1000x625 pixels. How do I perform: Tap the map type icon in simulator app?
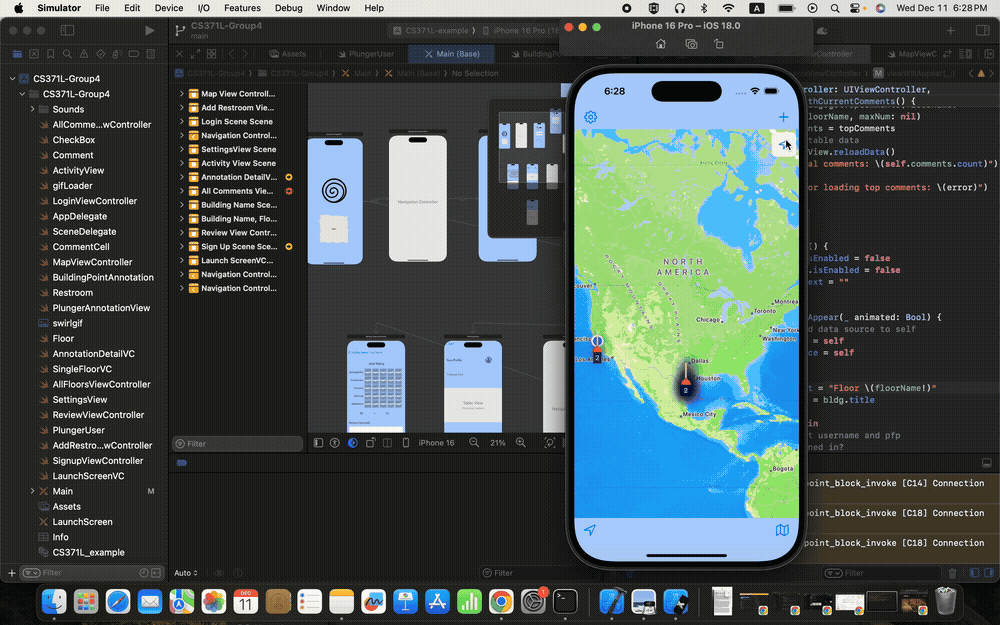point(783,530)
